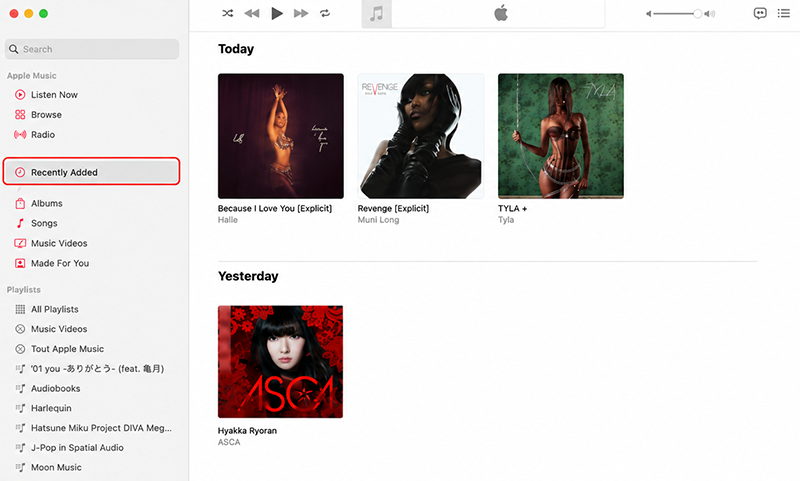Click the music note artwork placeholder
The image size is (800, 481).
point(377,14)
